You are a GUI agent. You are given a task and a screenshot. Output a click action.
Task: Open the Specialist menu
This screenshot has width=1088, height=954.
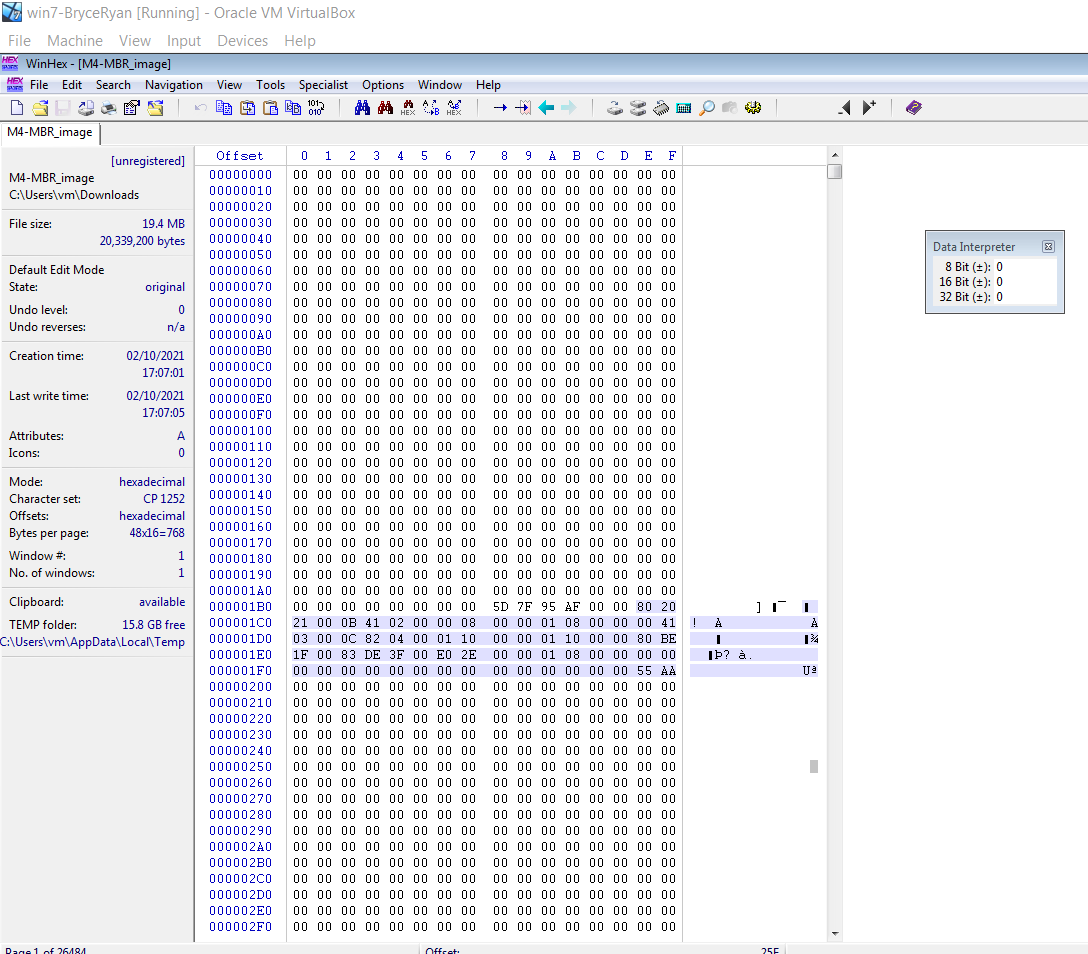[x=323, y=85]
